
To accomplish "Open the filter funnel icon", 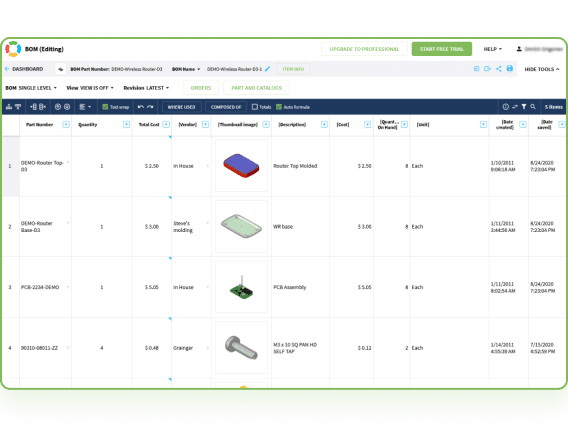I will click(x=524, y=107).
